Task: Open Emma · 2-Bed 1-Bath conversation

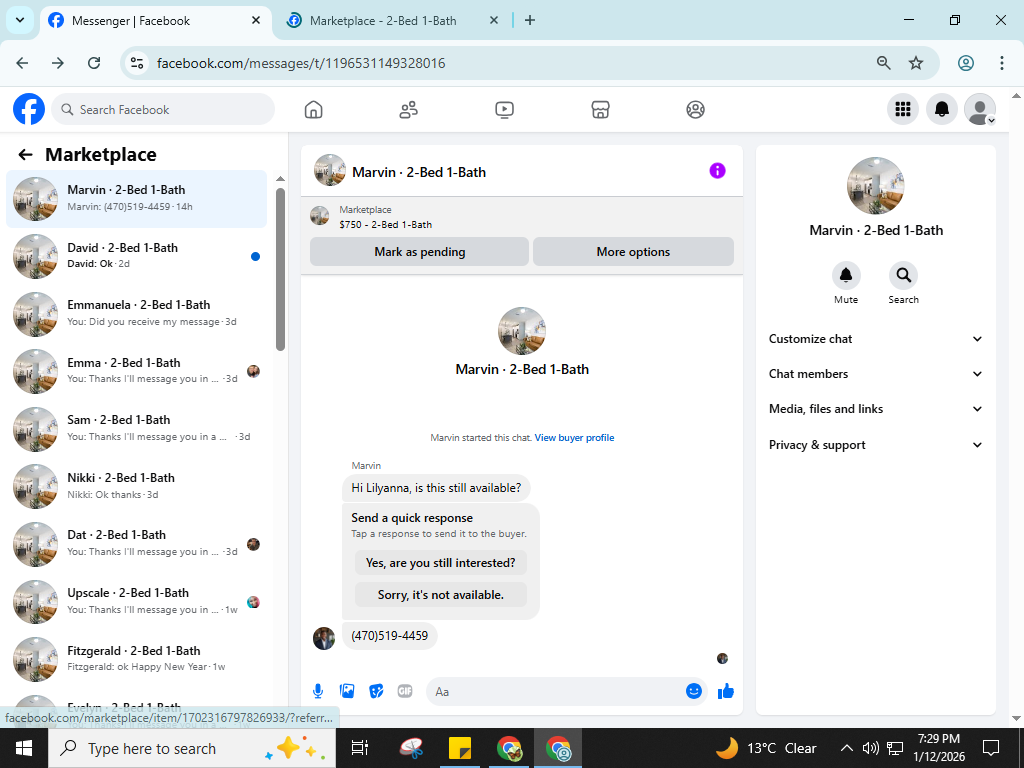Action: pyautogui.click(x=136, y=371)
